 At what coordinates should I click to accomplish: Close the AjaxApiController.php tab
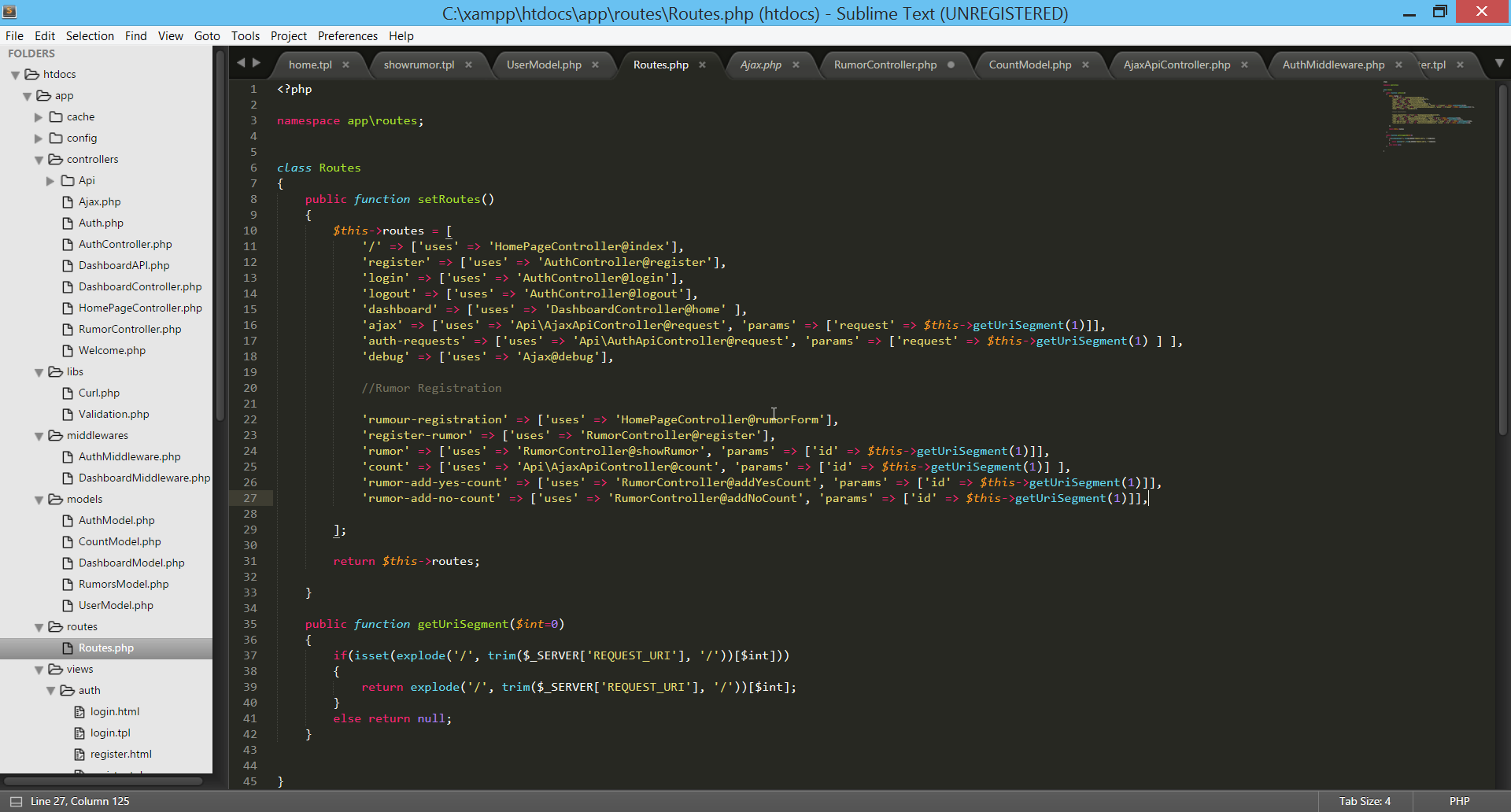(x=1244, y=65)
